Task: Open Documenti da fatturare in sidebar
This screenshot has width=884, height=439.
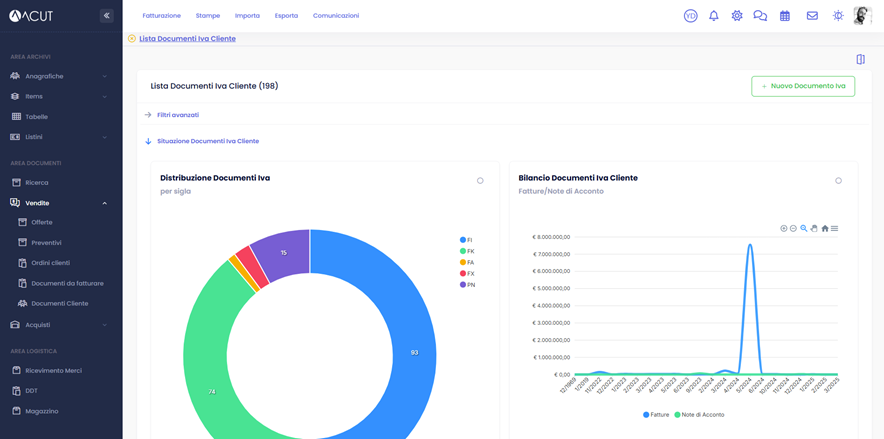Action: (x=67, y=283)
